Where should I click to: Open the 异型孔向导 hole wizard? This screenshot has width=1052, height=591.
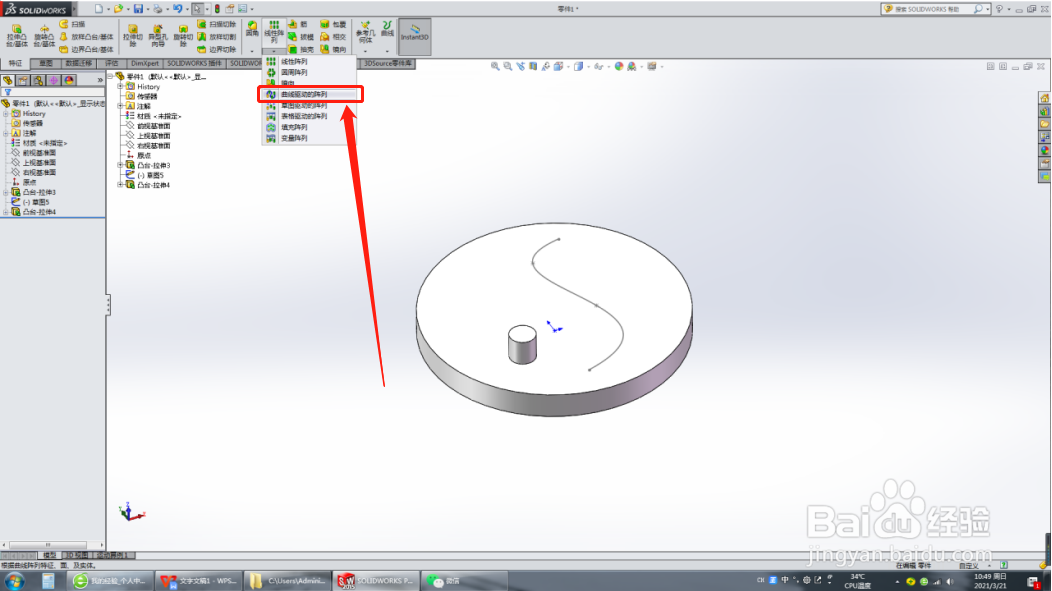pyautogui.click(x=158, y=36)
